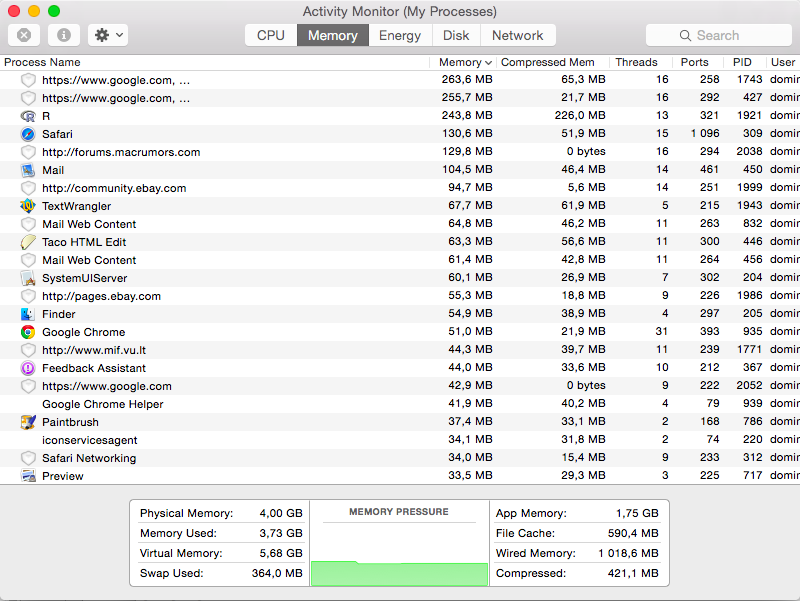Click the TextWrangler icon
Viewport: 800px width, 601px height.
(x=28, y=206)
